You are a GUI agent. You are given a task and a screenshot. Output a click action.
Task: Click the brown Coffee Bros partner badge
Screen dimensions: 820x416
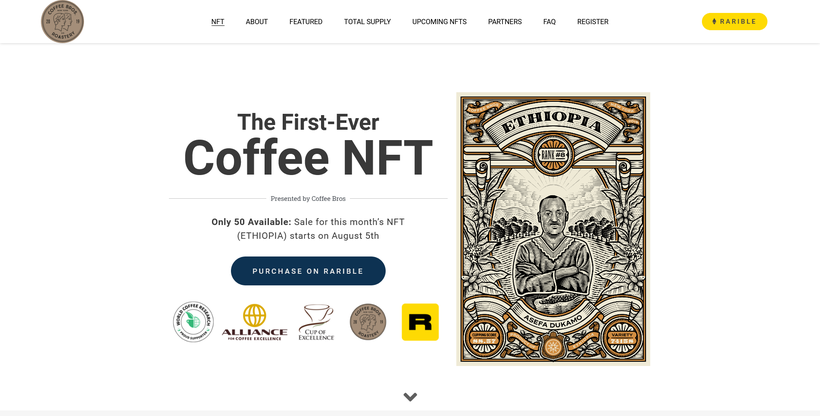click(368, 322)
